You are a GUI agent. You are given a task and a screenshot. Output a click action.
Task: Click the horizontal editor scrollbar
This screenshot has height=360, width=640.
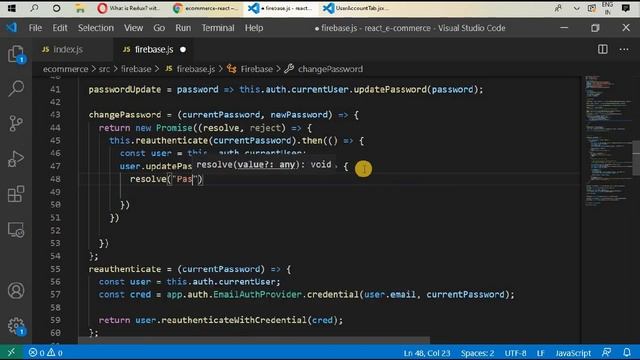click(253, 340)
